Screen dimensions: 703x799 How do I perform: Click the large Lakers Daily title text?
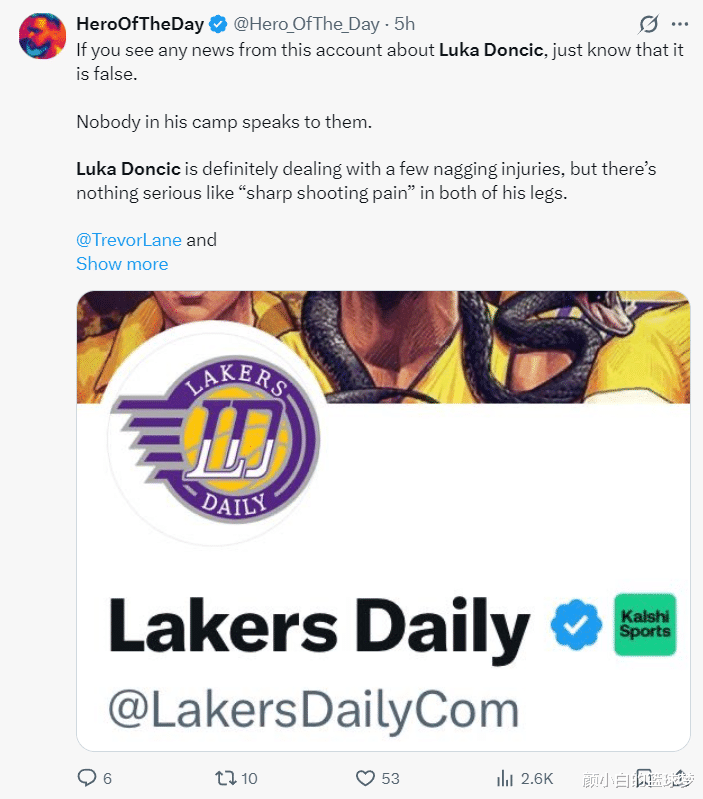click(x=318, y=628)
